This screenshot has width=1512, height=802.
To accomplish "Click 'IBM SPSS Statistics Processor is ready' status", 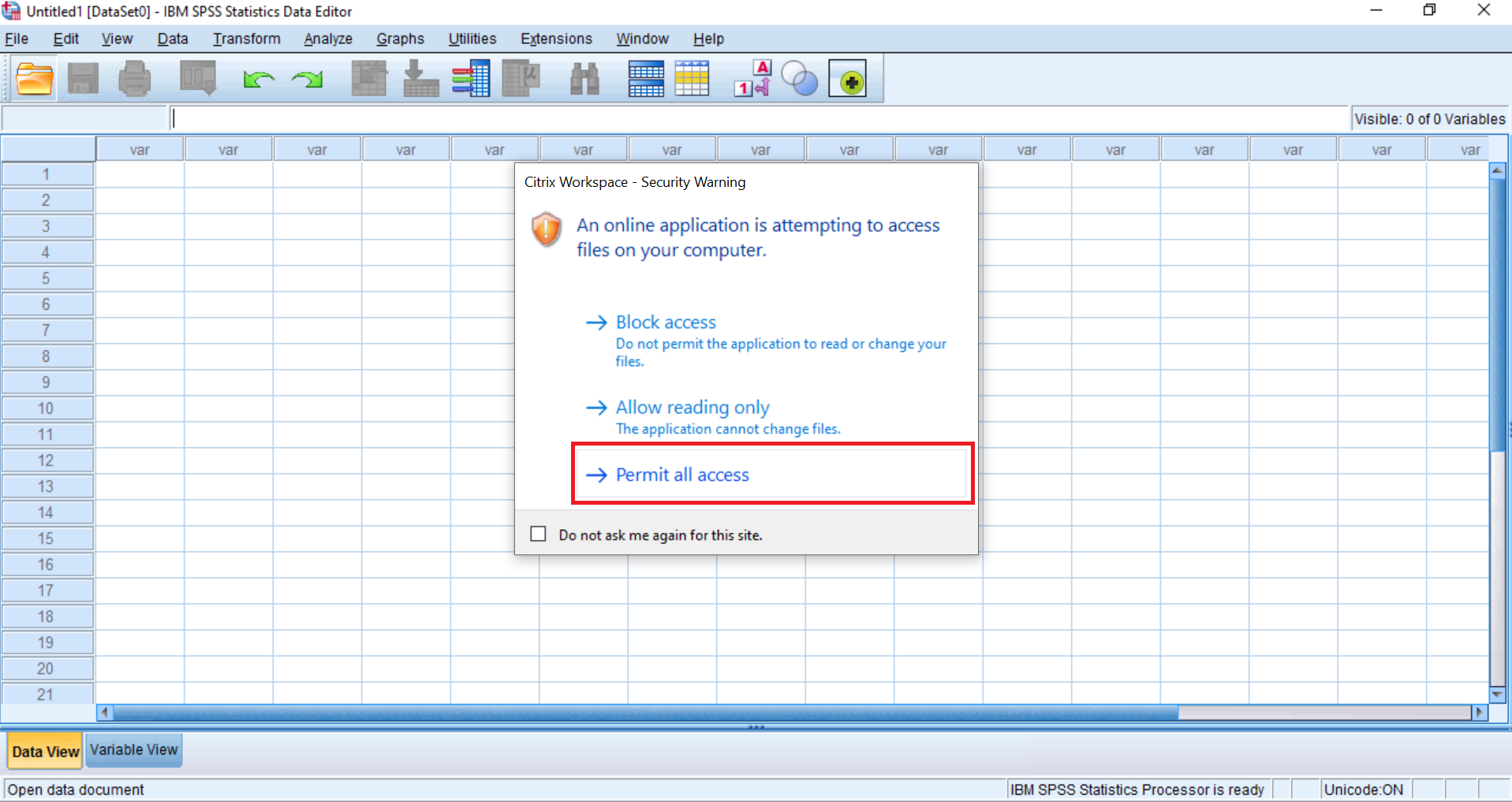I will tap(1137, 789).
